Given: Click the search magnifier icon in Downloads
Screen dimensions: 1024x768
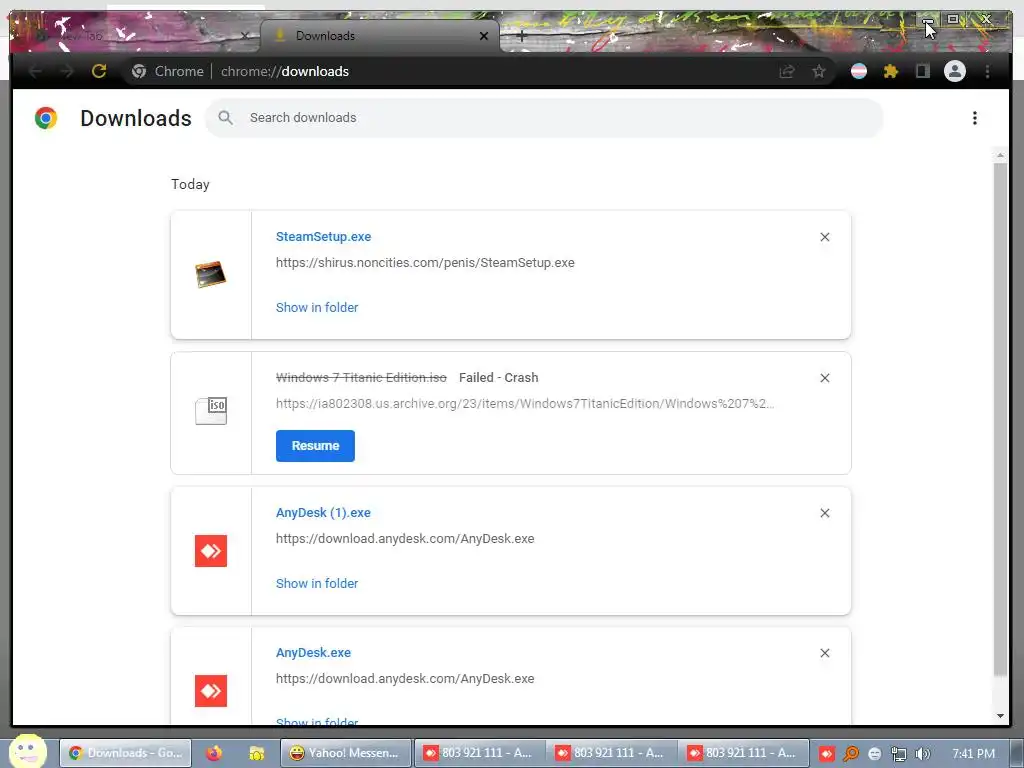Looking at the screenshot, I should click(225, 118).
